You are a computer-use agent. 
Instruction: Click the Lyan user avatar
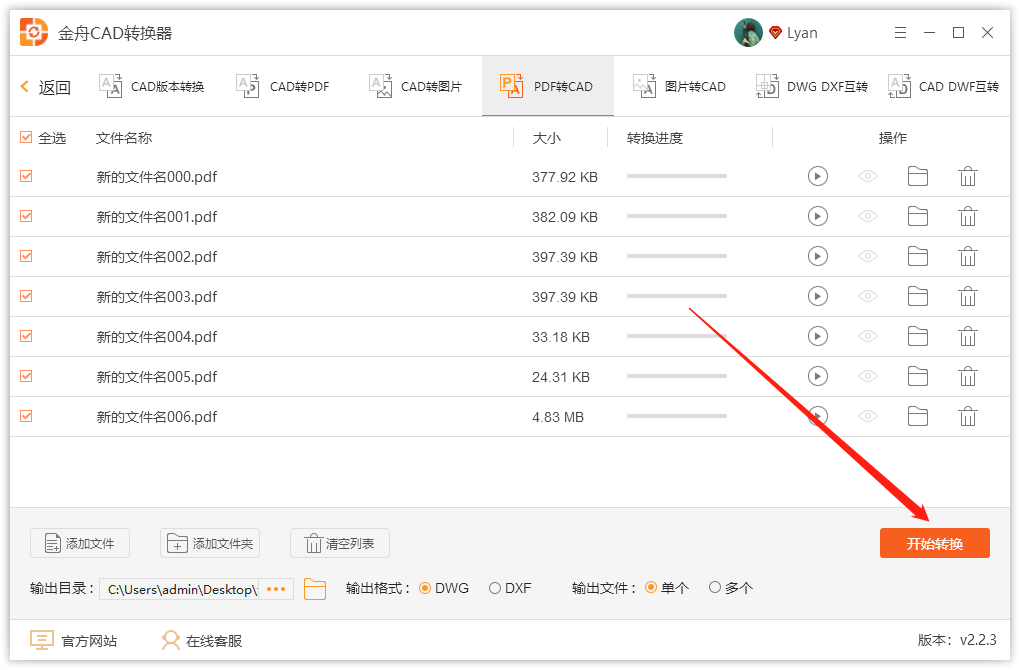click(748, 32)
